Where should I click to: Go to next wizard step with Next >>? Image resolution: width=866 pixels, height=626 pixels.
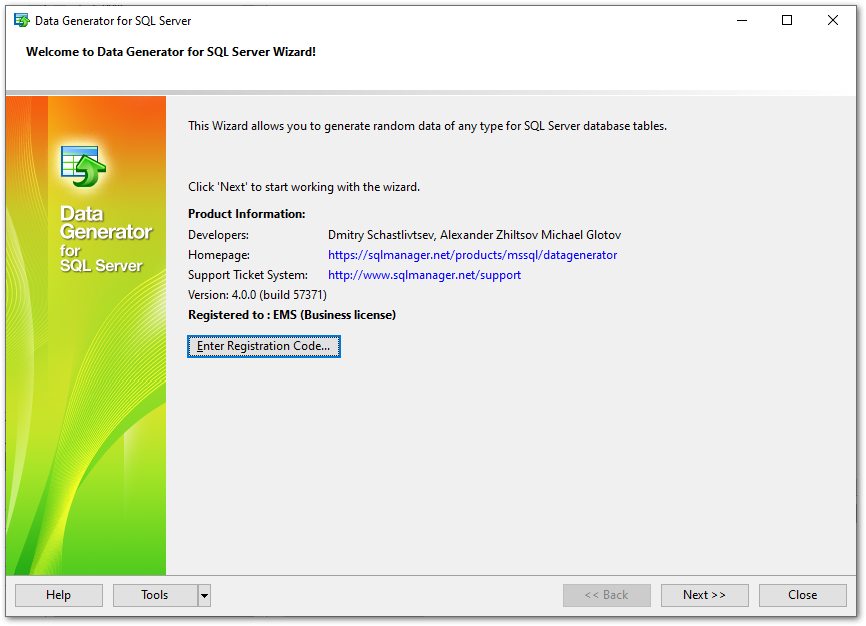coord(704,595)
